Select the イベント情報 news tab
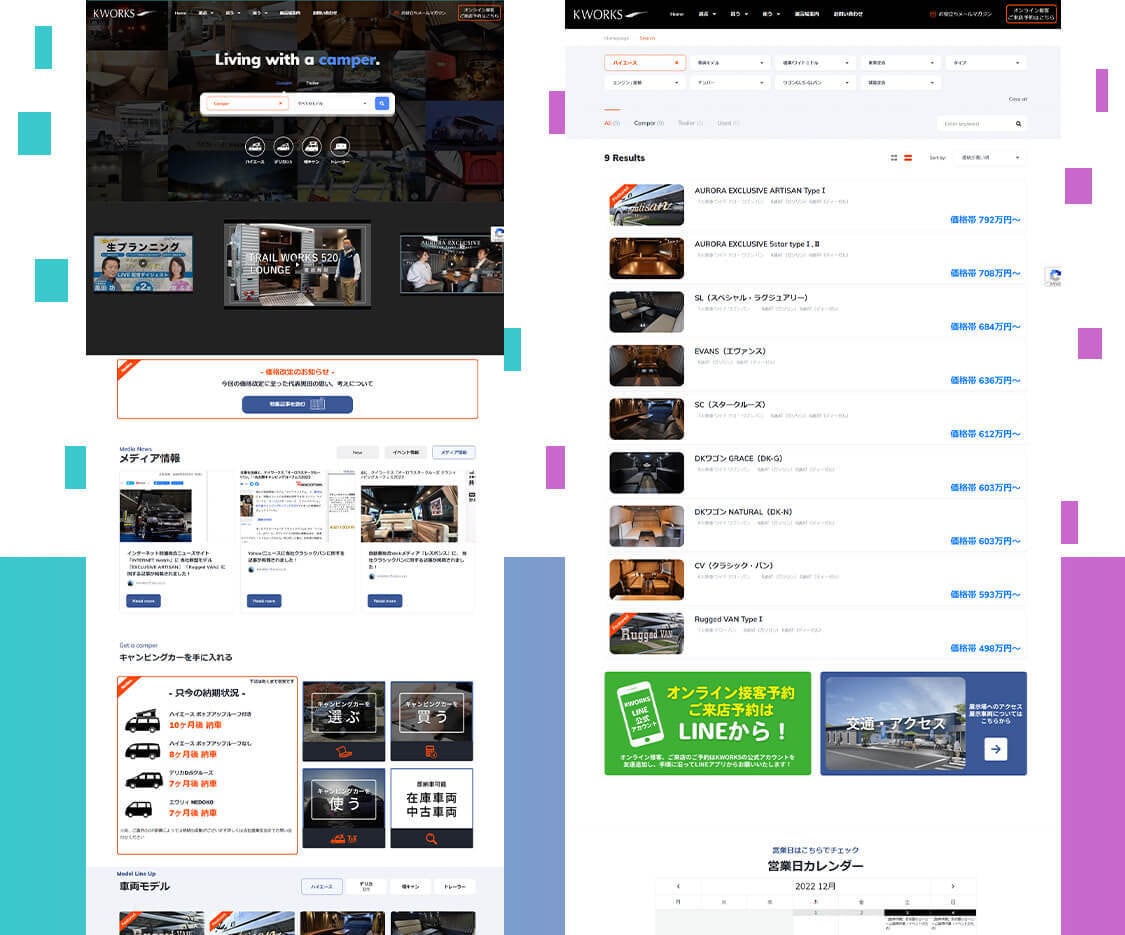The height and width of the screenshot is (935, 1125). [x=405, y=453]
